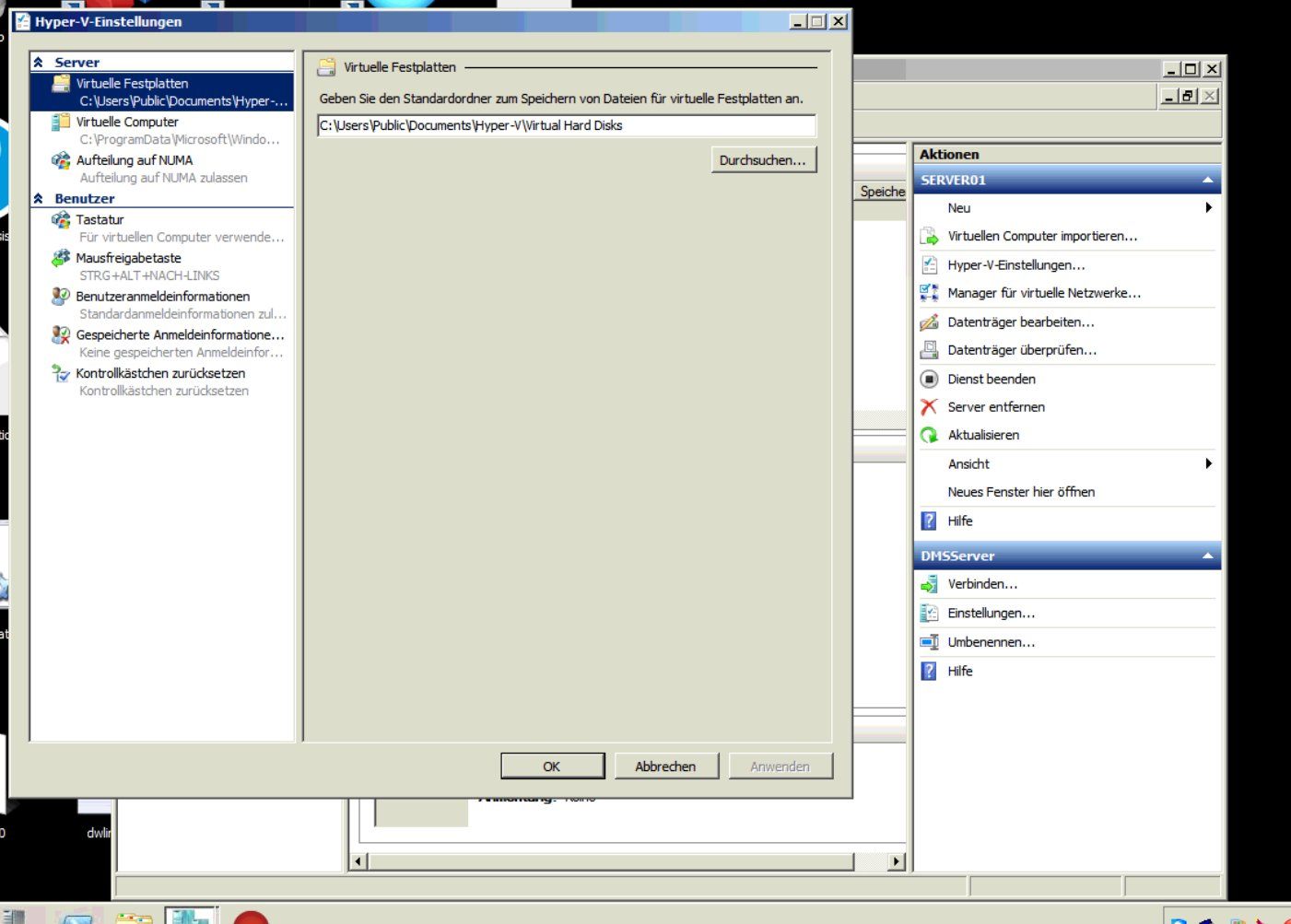Open Verbinden… link for DMSServer
This screenshot has height=924, width=1291.
pos(982,584)
